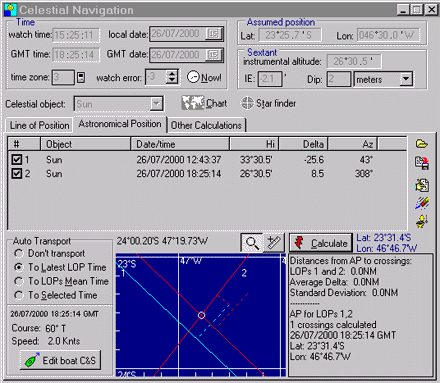
Task: Expand the Celestial object dropdown
Action: 156,104
